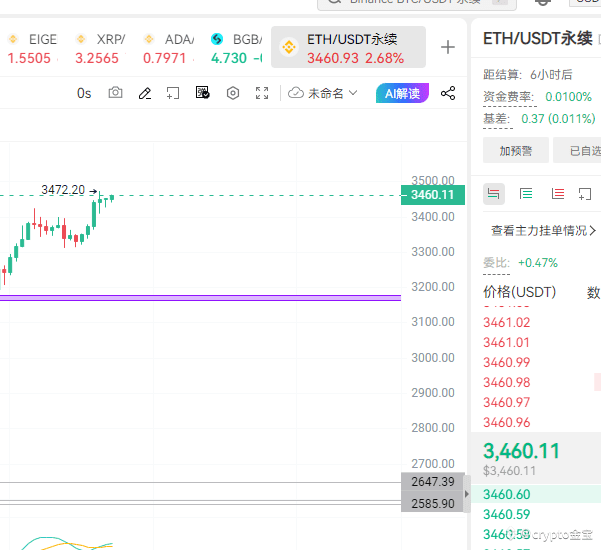Click the calculator icon in chart toolbar
The width and height of the screenshot is (601, 550).
pyautogui.click(x=202, y=92)
